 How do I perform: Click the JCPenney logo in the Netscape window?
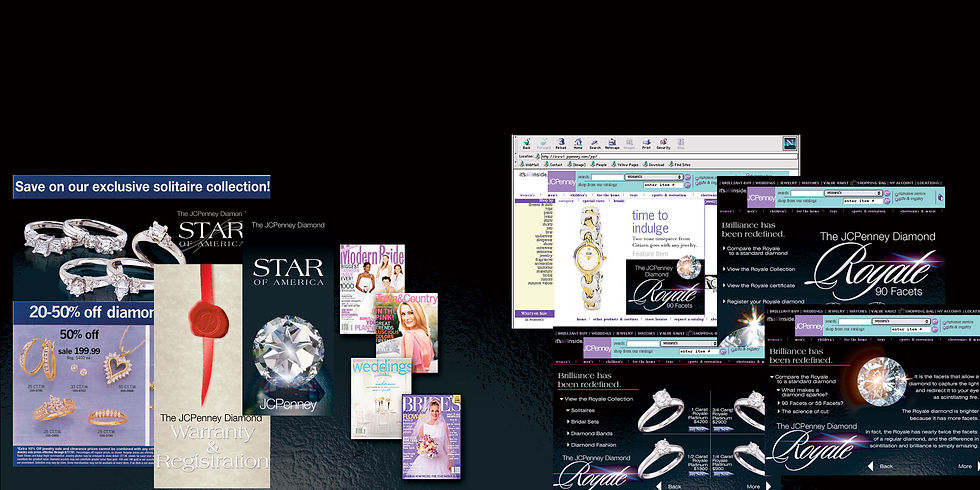(x=562, y=181)
